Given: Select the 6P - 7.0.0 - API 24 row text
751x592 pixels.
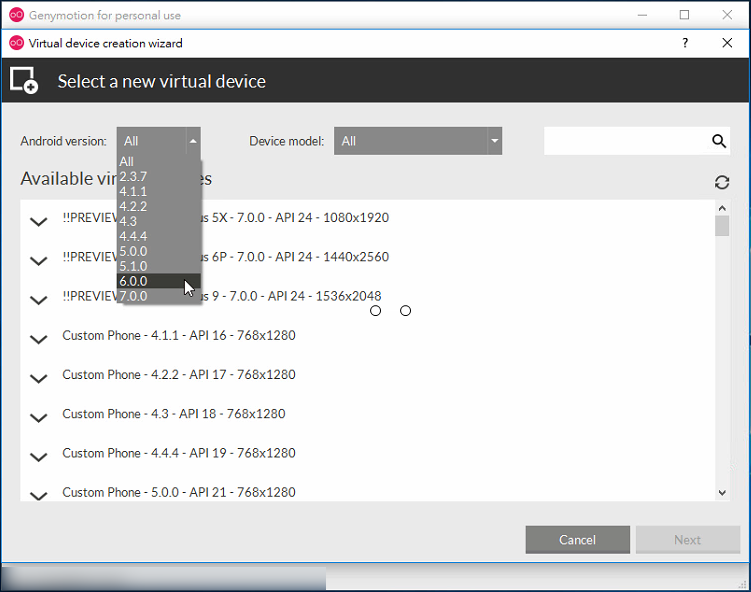Looking at the screenshot, I should (x=295, y=256).
